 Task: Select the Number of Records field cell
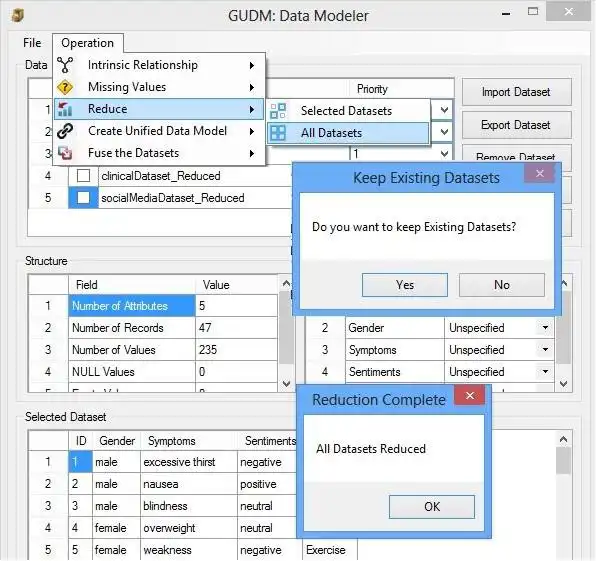(x=132, y=328)
